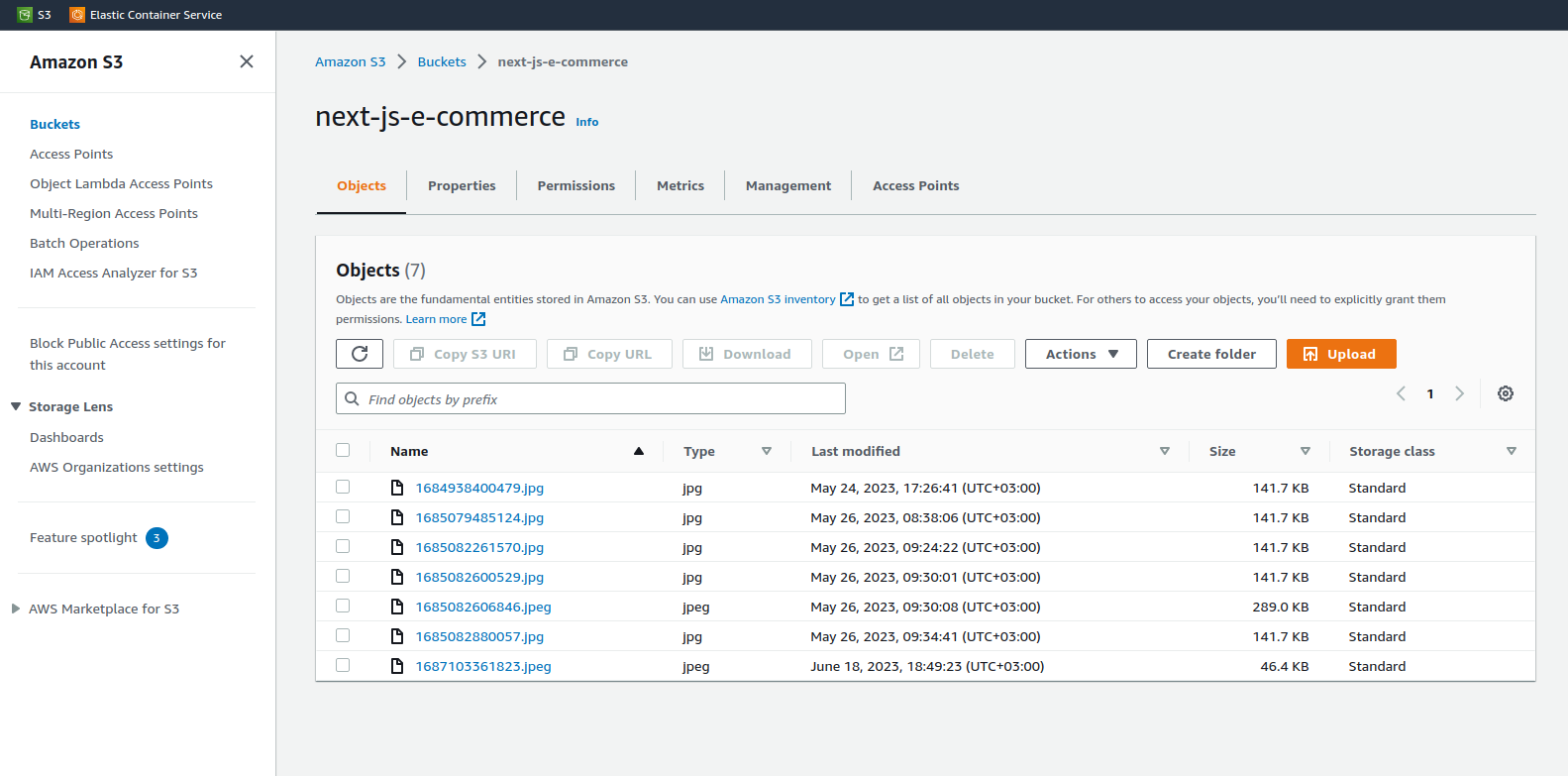Screen dimensions: 1568x776
Task: Check the box for 1685082880057.jpg
Action: click(x=343, y=635)
